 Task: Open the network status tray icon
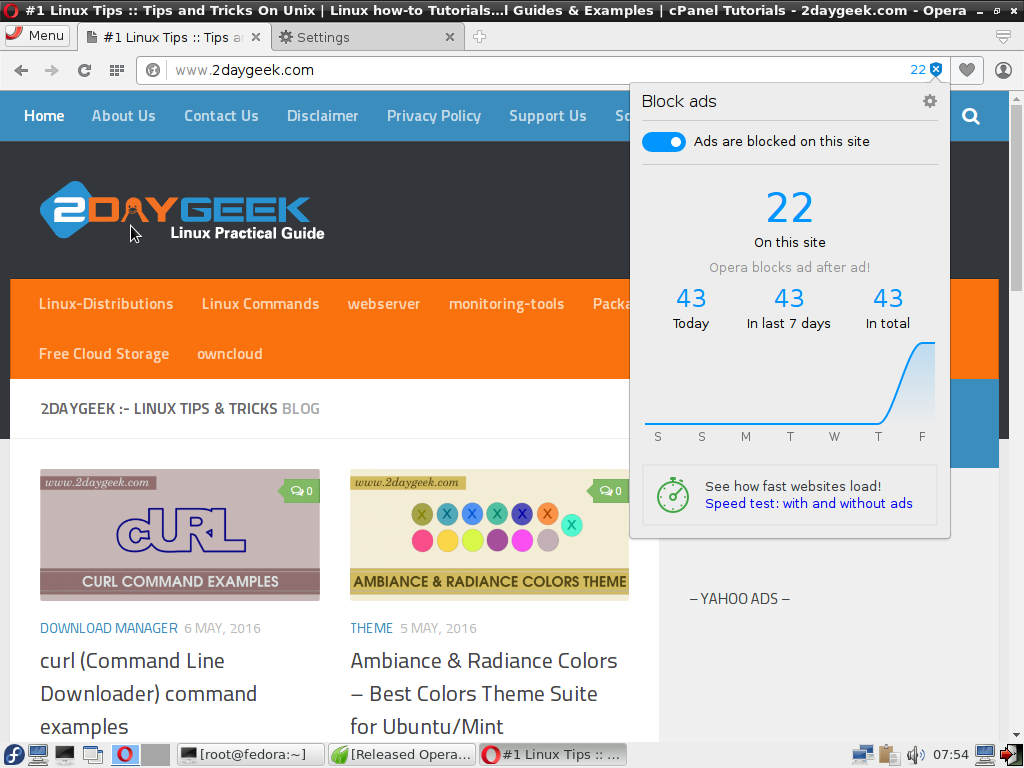[x=863, y=755]
